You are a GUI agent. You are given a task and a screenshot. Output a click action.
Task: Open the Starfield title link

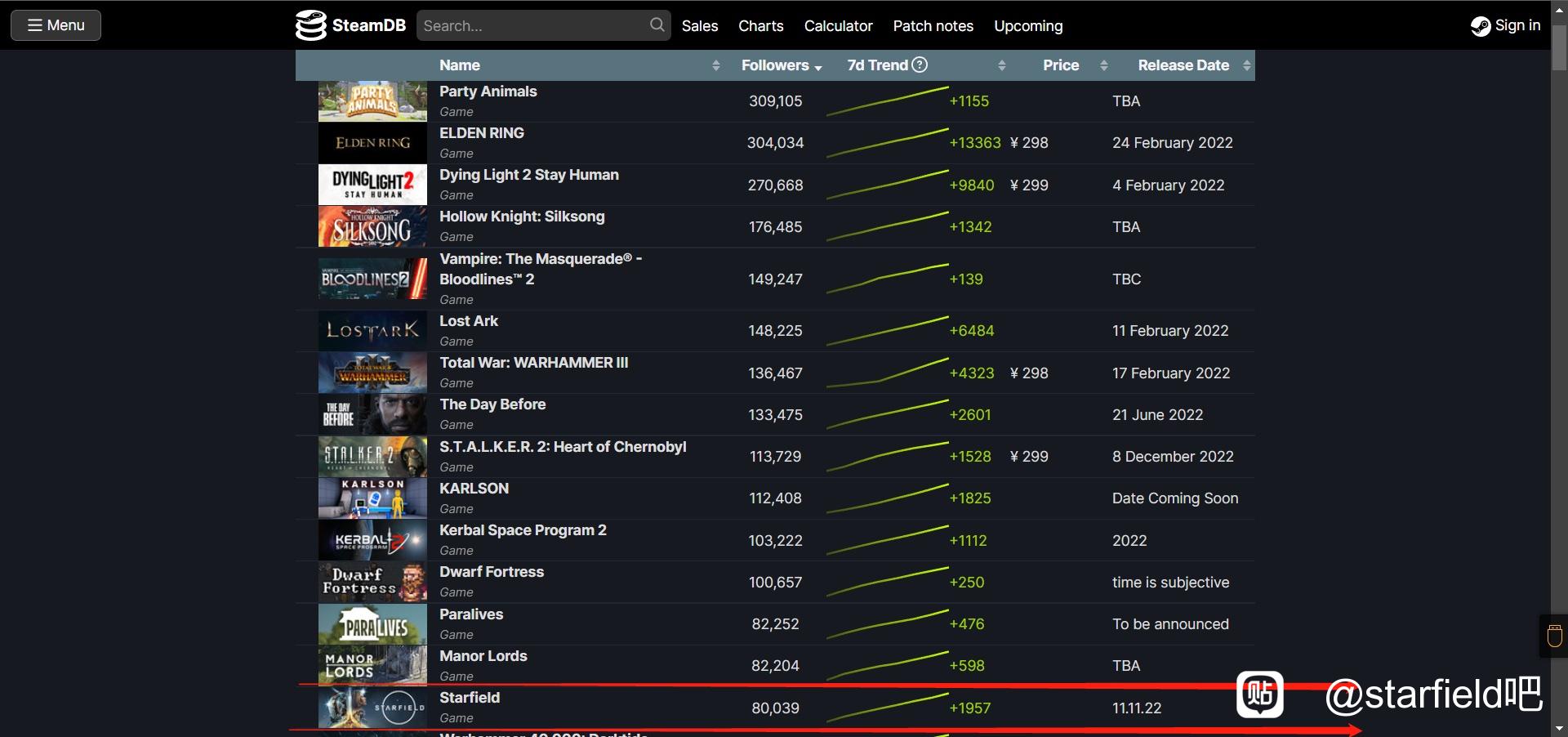470,698
